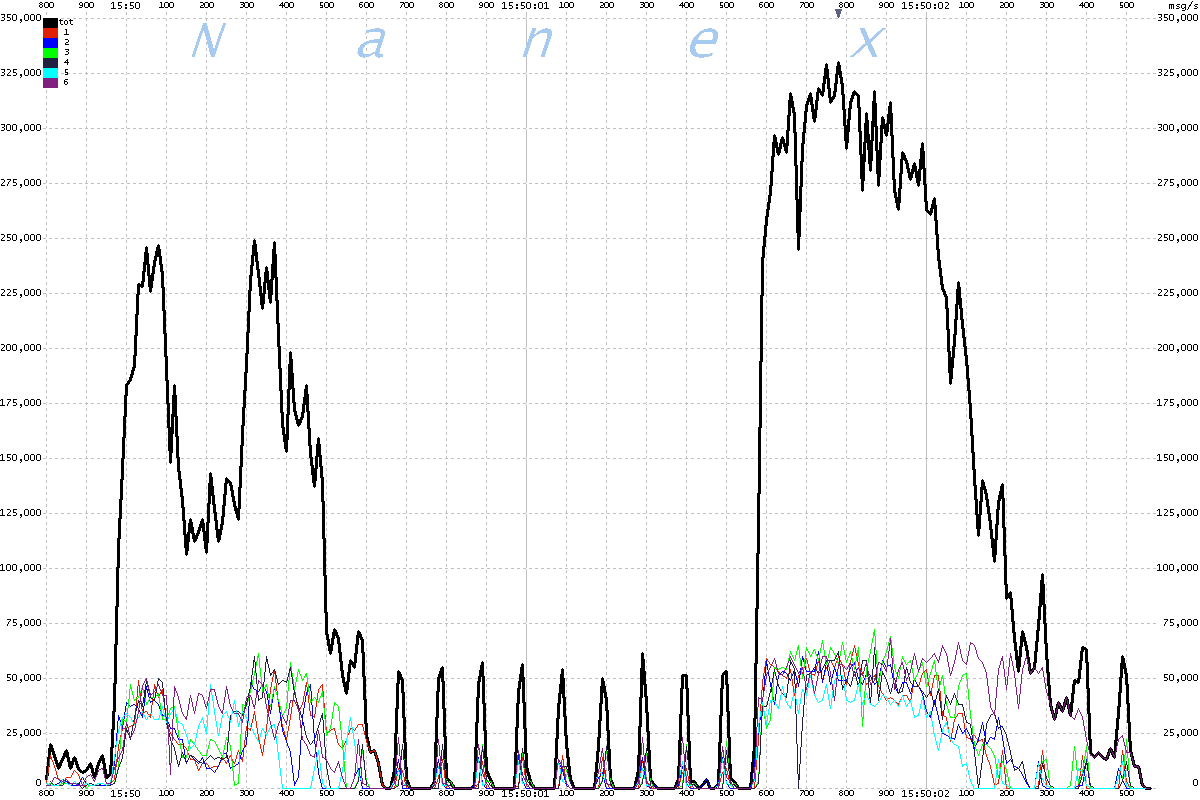Click '150,000' on the right y-axis
The height and width of the screenshot is (800, 1200).
(1177, 458)
